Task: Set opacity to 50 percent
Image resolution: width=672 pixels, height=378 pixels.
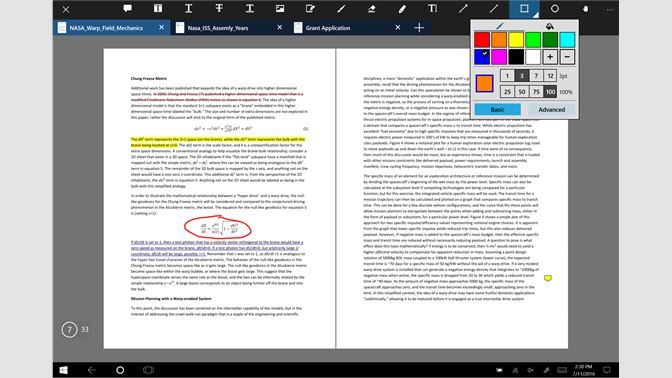Action: click(522, 92)
